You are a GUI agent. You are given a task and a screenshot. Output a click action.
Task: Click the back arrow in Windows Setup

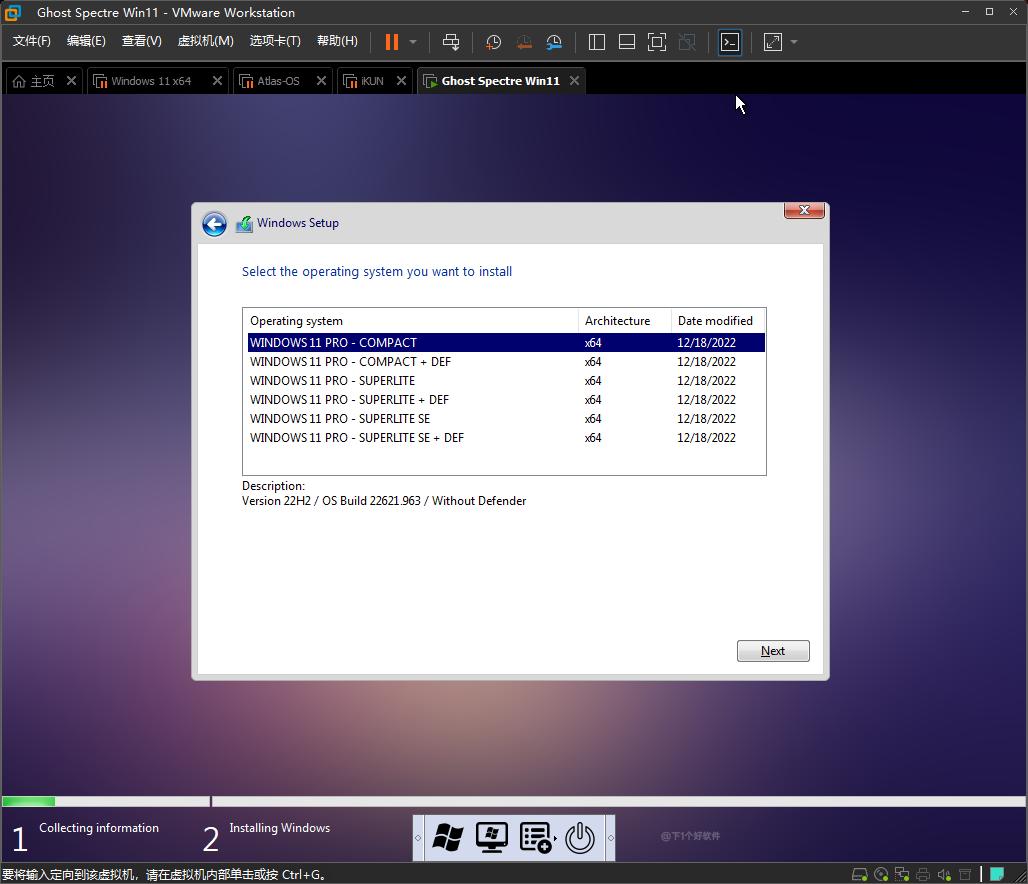pyautogui.click(x=214, y=224)
